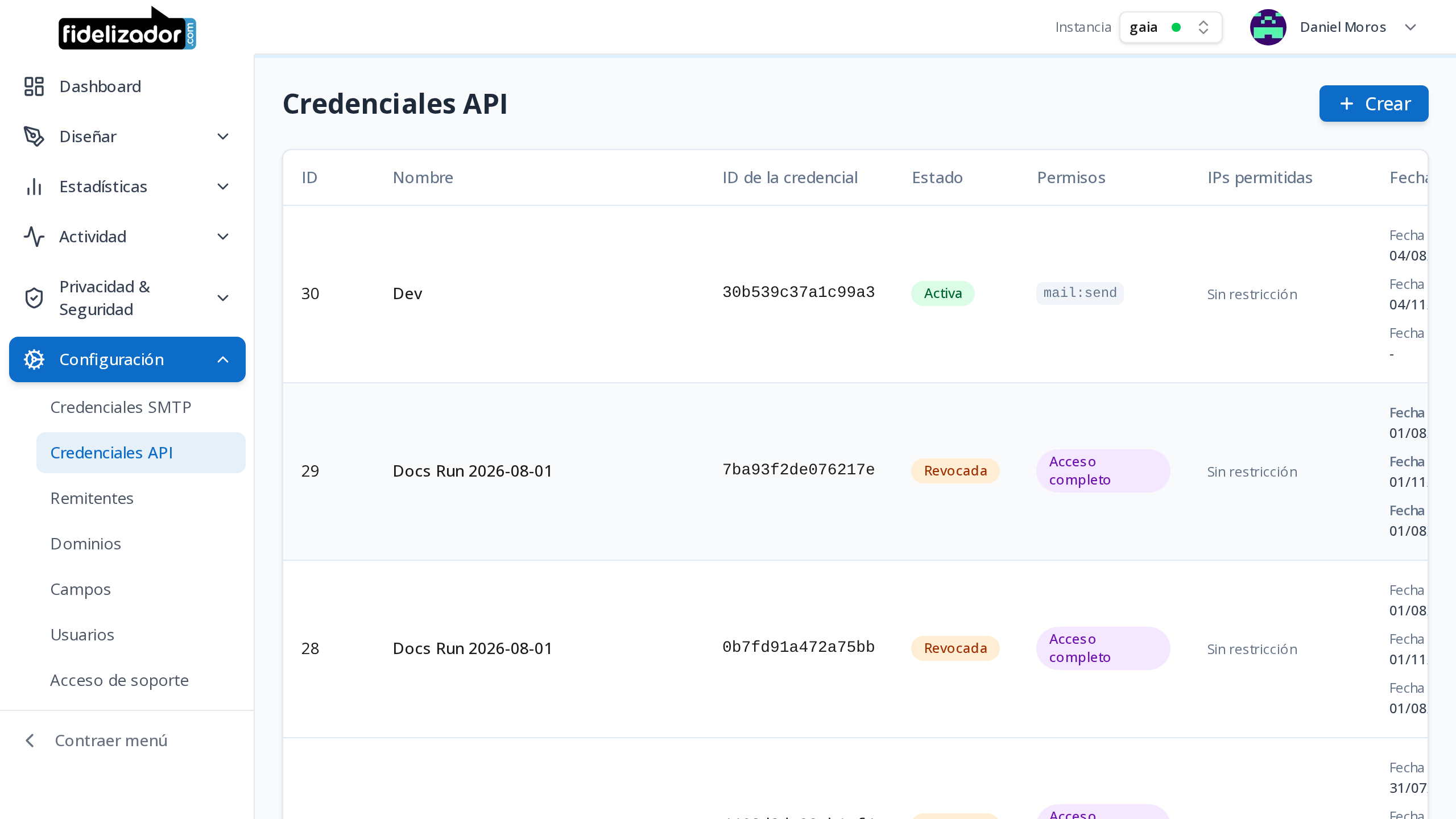Click Acceso completo badge in row 28
Screen dimensions: 1456x819
[1102, 648]
